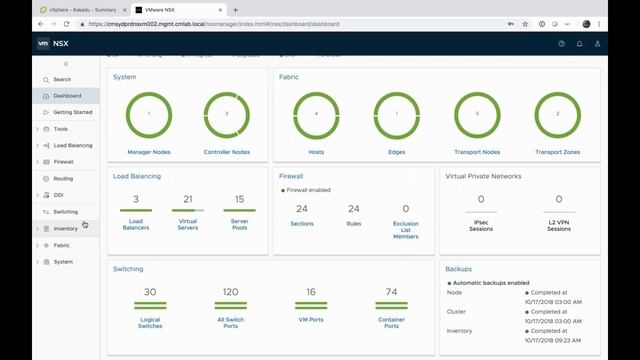Select Switching in the sidebar

(66, 212)
